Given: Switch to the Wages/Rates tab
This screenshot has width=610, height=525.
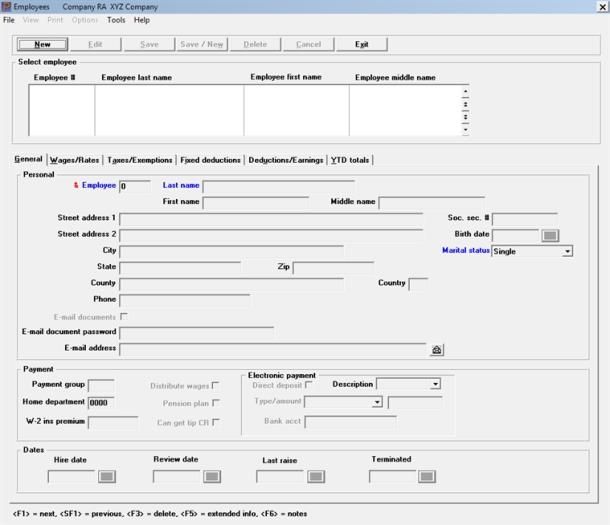Looking at the screenshot, I should click(x=73, y=160).
